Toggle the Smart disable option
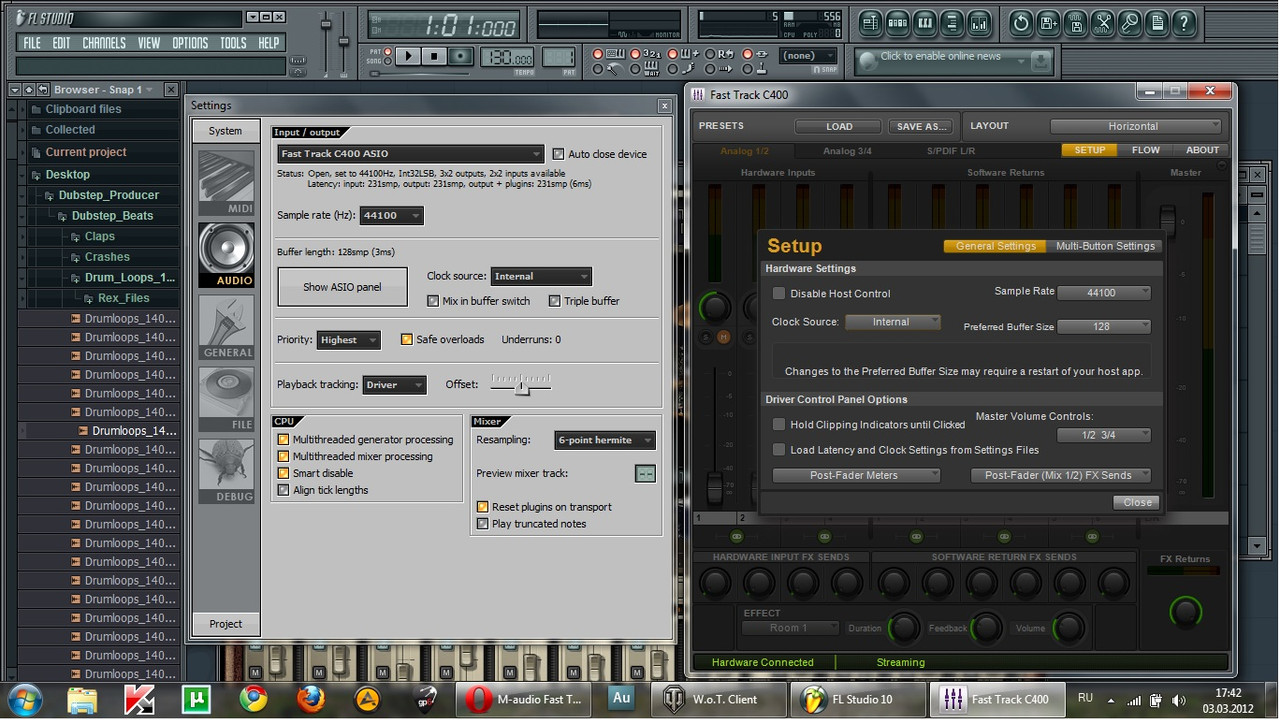Image resolution: width=1280 pixels, height=720 pixels. [x=284, y=474]
